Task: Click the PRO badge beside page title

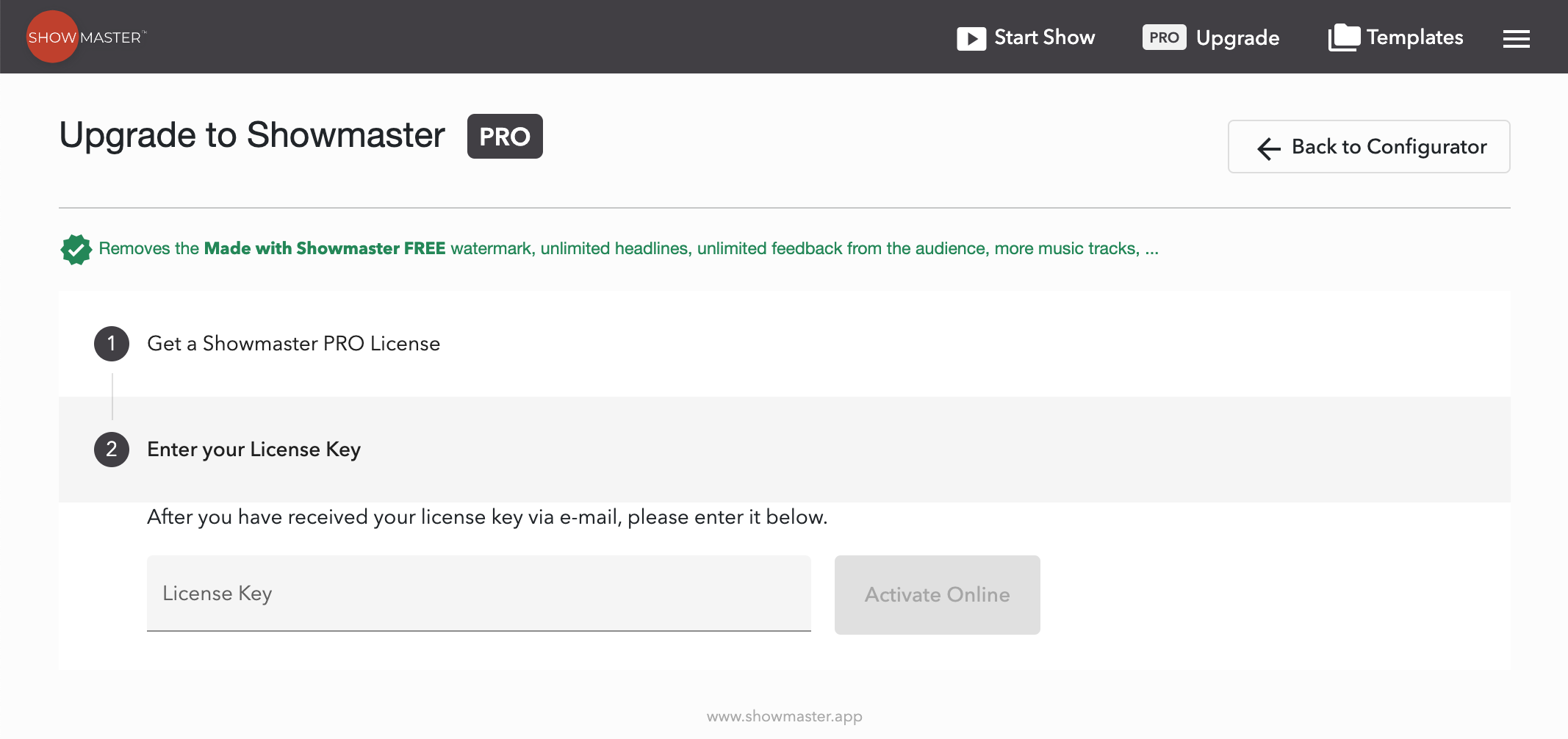Action: point(505,137)
